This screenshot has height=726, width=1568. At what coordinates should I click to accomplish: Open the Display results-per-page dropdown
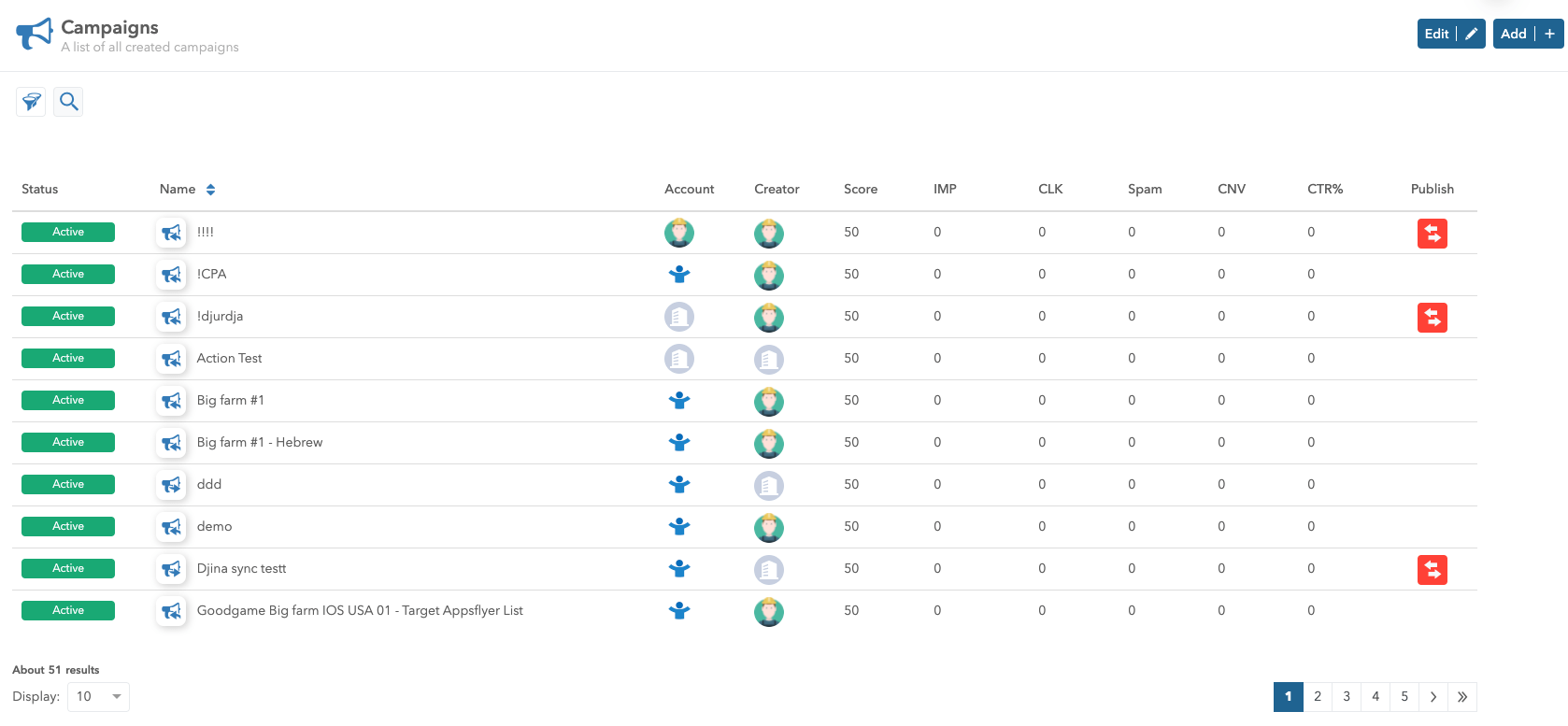tap(98, 697)
